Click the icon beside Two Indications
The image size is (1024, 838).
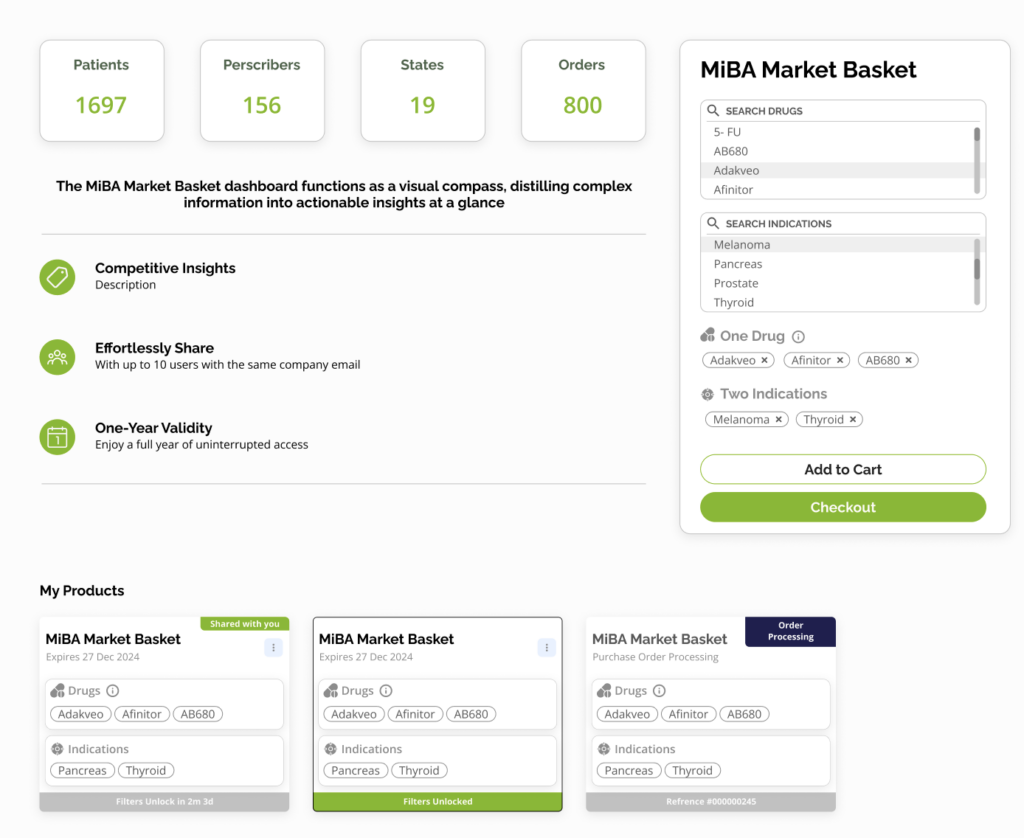pyautogui.click(x=708, y=395)
